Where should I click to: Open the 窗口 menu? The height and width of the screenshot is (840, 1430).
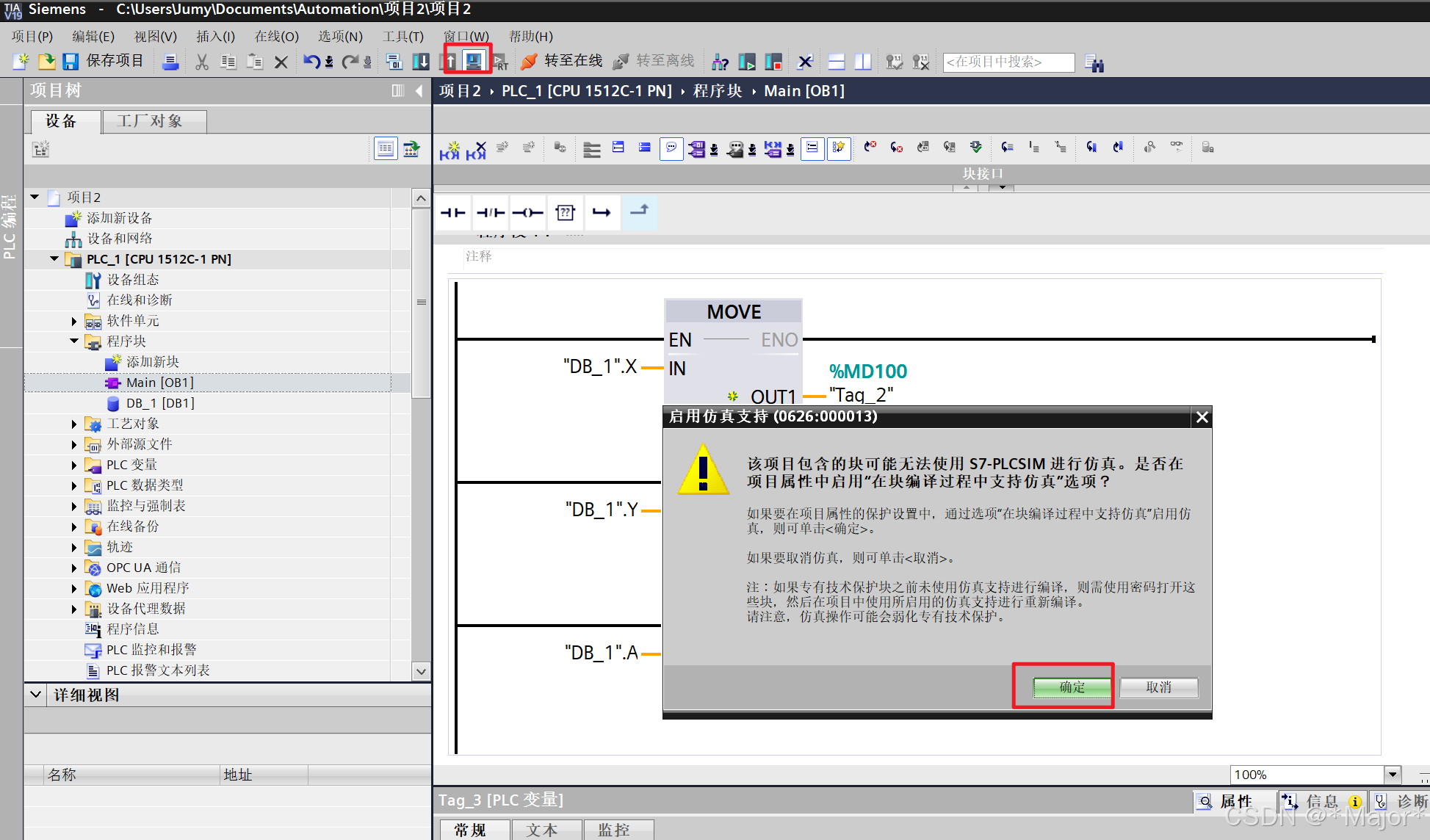pyautogui.click(x=466, y=36)
